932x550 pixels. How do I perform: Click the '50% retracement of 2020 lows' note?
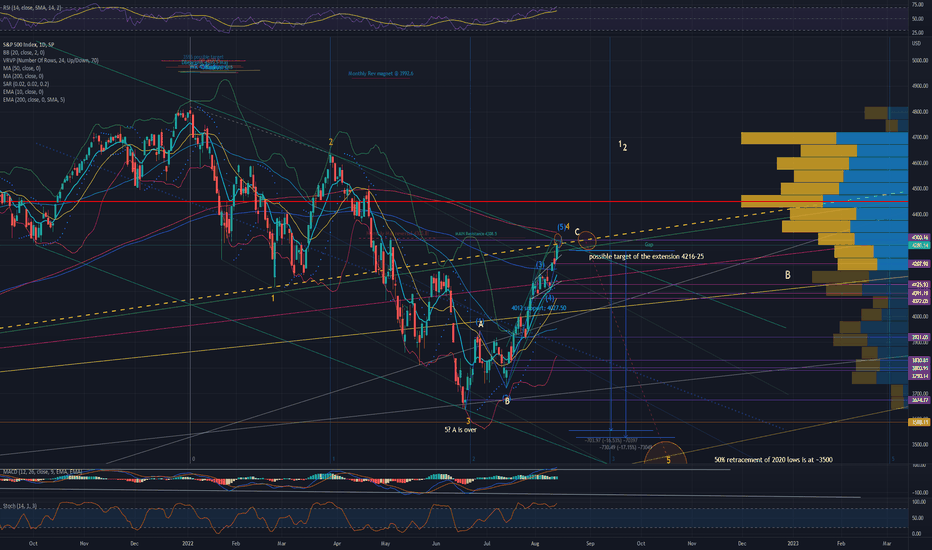773,460
